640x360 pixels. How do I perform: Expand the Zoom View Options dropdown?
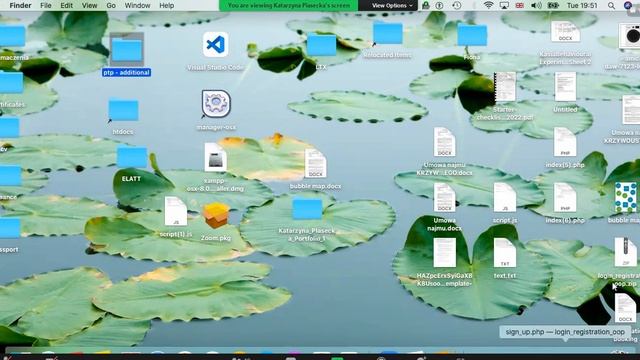[x=392, y=5]
